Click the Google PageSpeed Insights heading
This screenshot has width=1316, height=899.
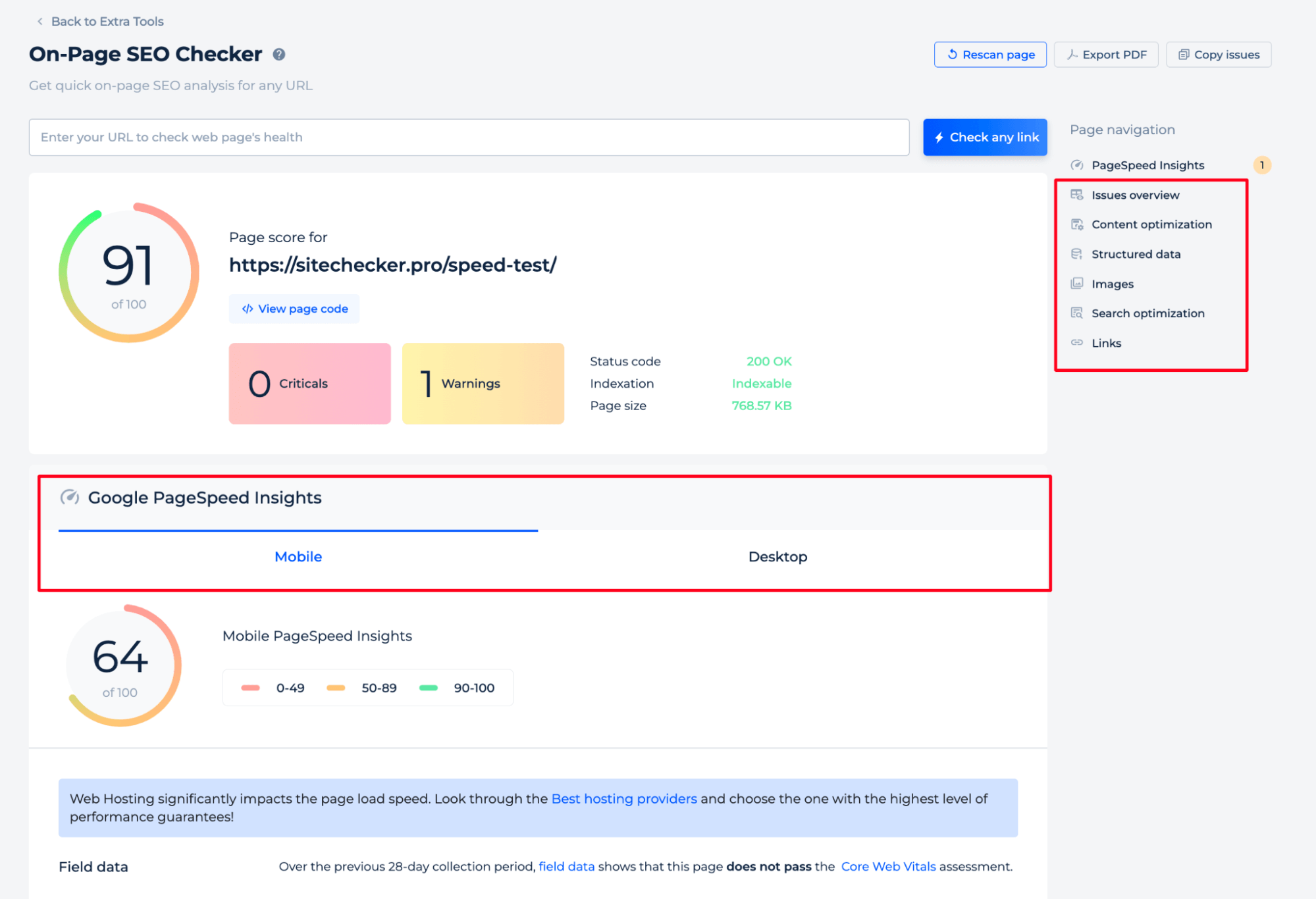[205, 498]
